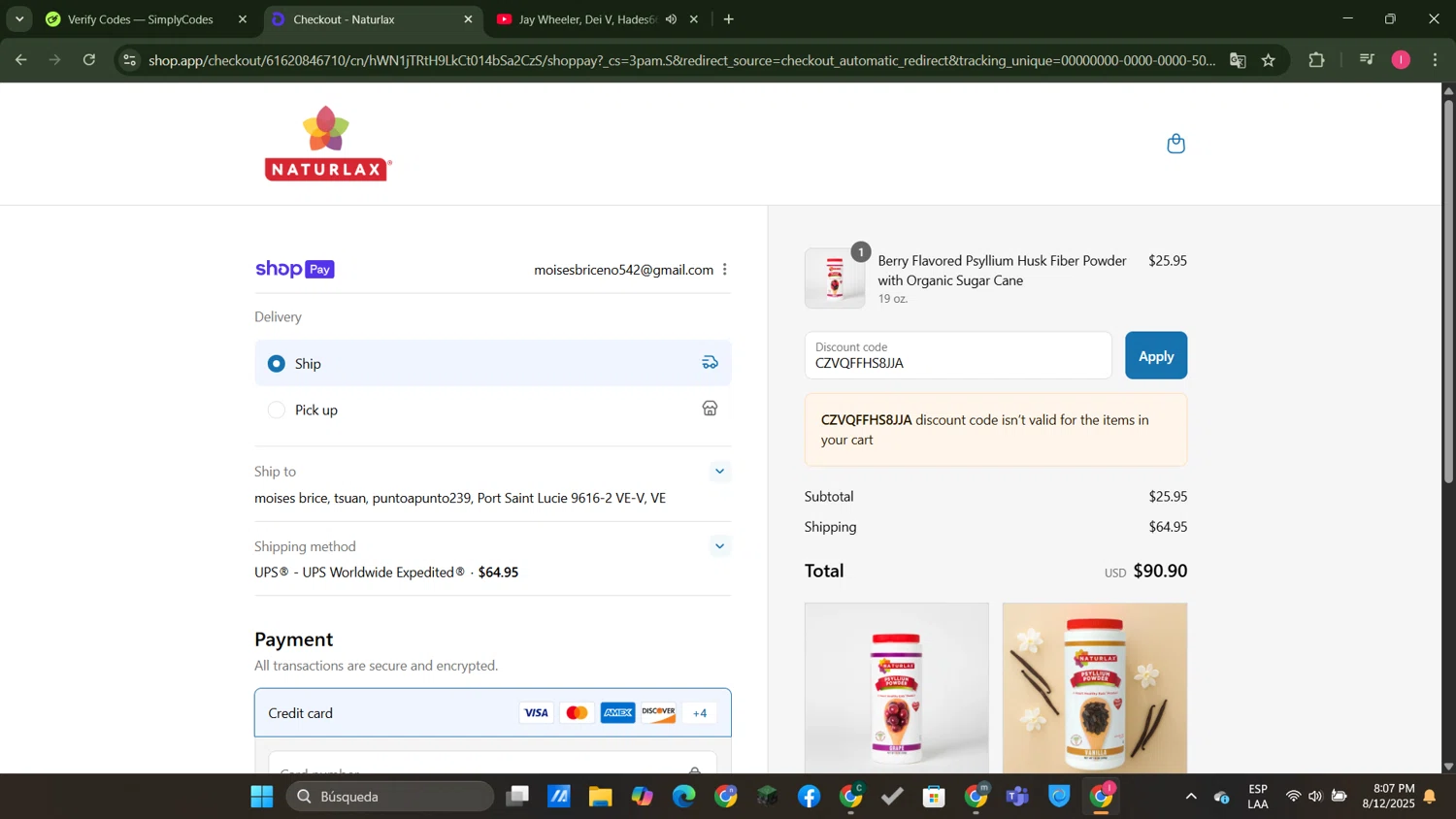Open Microsoft Edge from taskbar

(684, 797)
